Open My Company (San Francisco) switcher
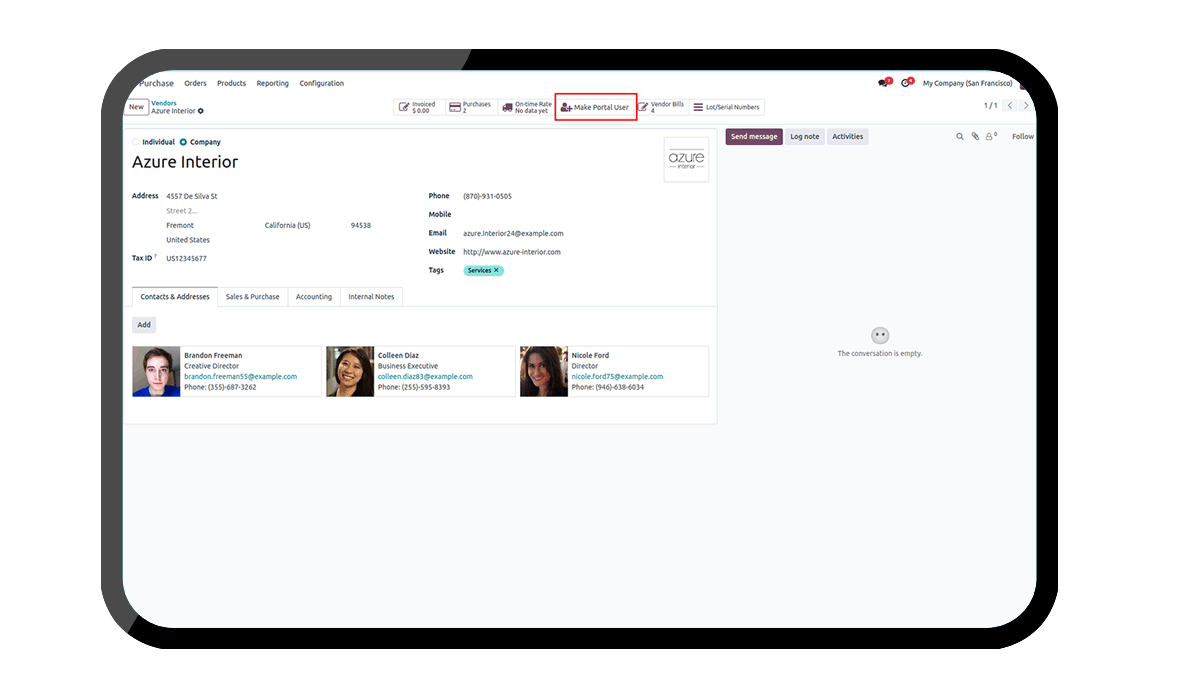This screenshot has width=1200, height=697. pyautogui.click(x=967, y=84)
